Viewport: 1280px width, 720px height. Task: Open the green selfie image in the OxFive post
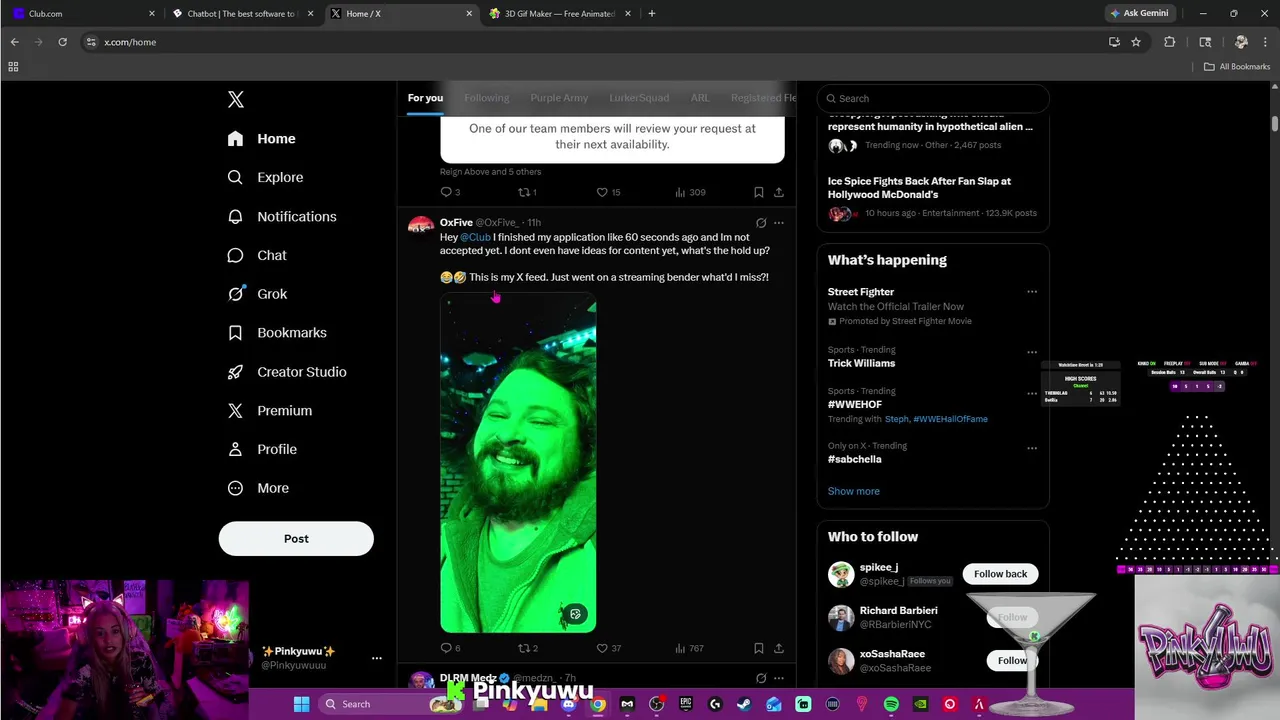[x=518, y=463]
